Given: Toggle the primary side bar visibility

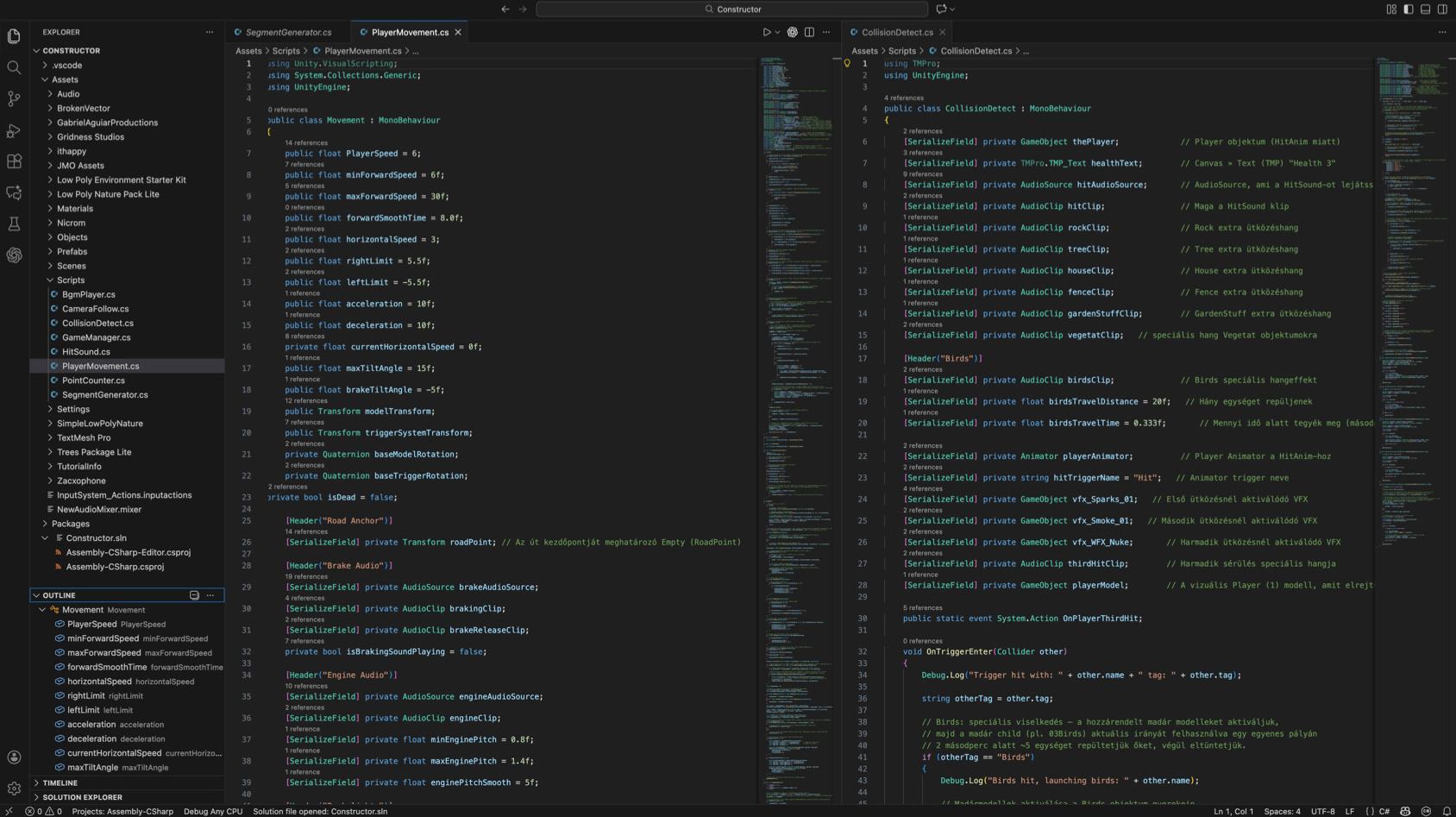Looking at the screenshot, I should coord(1409,9).
